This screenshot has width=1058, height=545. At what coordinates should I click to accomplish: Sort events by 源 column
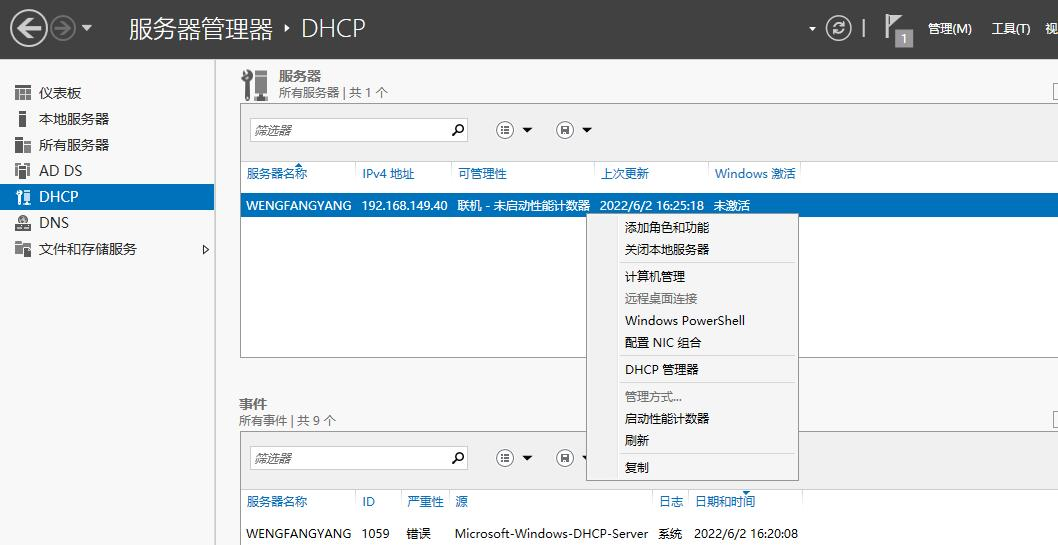point(462,502)
